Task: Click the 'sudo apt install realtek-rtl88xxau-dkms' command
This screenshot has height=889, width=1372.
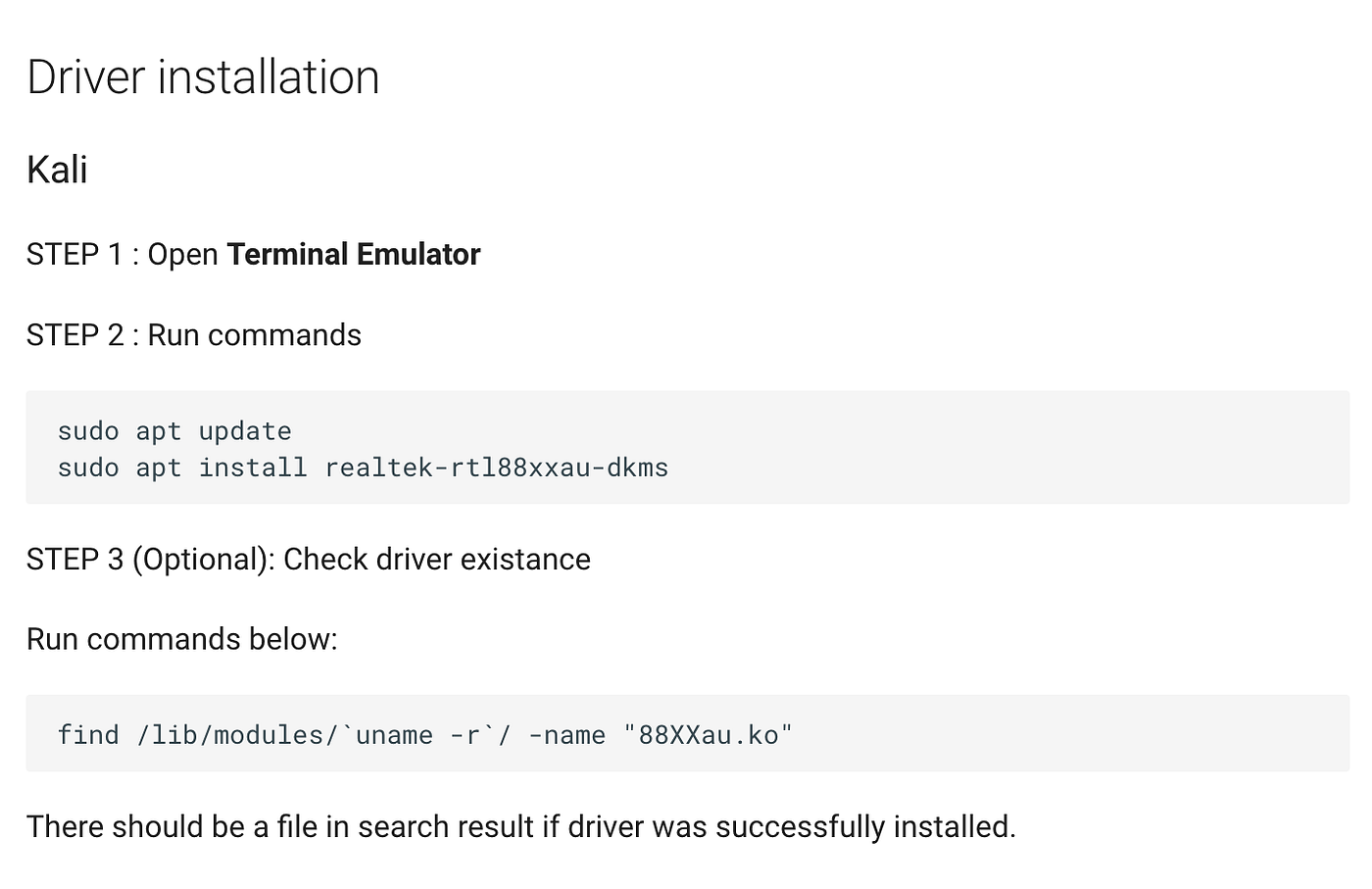Action: click(363, 468)
